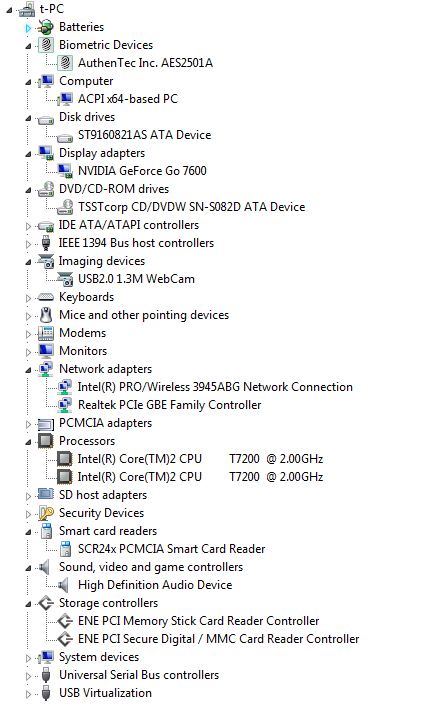Collapse the t-PC root node
The height and width of the screenshot is (722, 438).
point(9,10)
